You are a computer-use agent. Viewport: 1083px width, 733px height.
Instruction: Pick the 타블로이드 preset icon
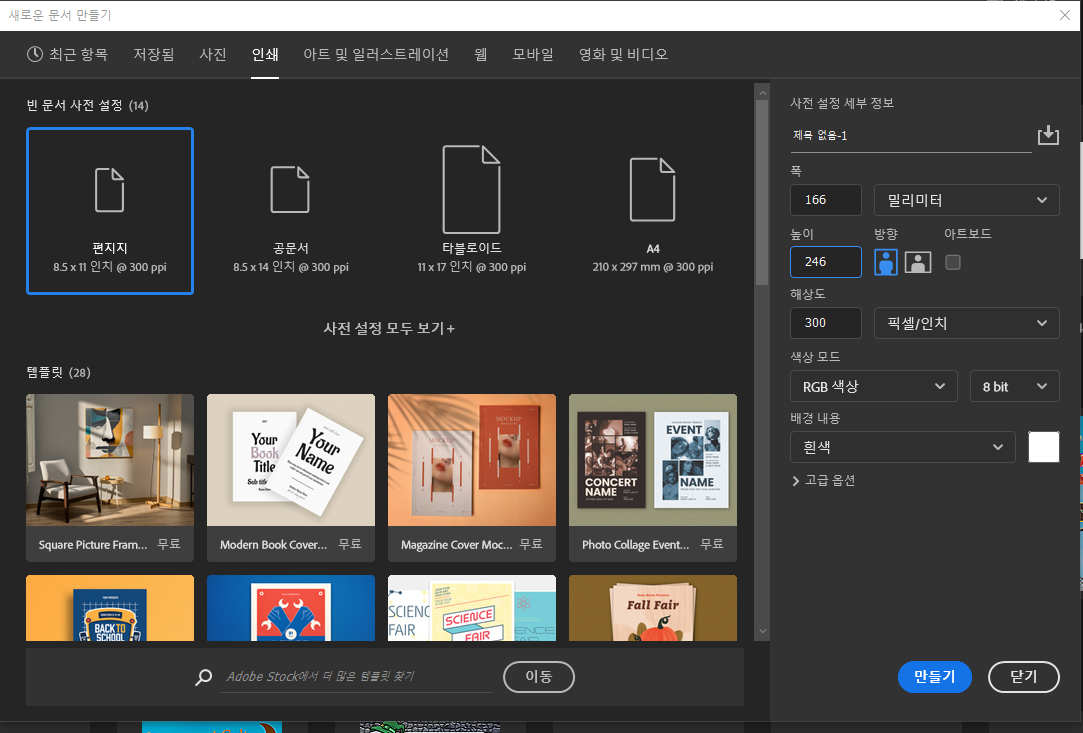471,189
